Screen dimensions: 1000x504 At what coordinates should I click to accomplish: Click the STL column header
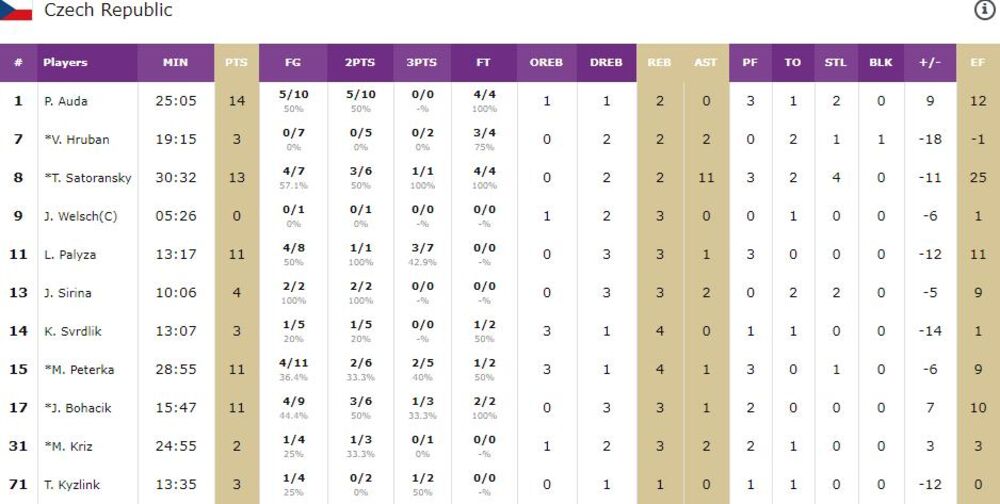[836, 62]
